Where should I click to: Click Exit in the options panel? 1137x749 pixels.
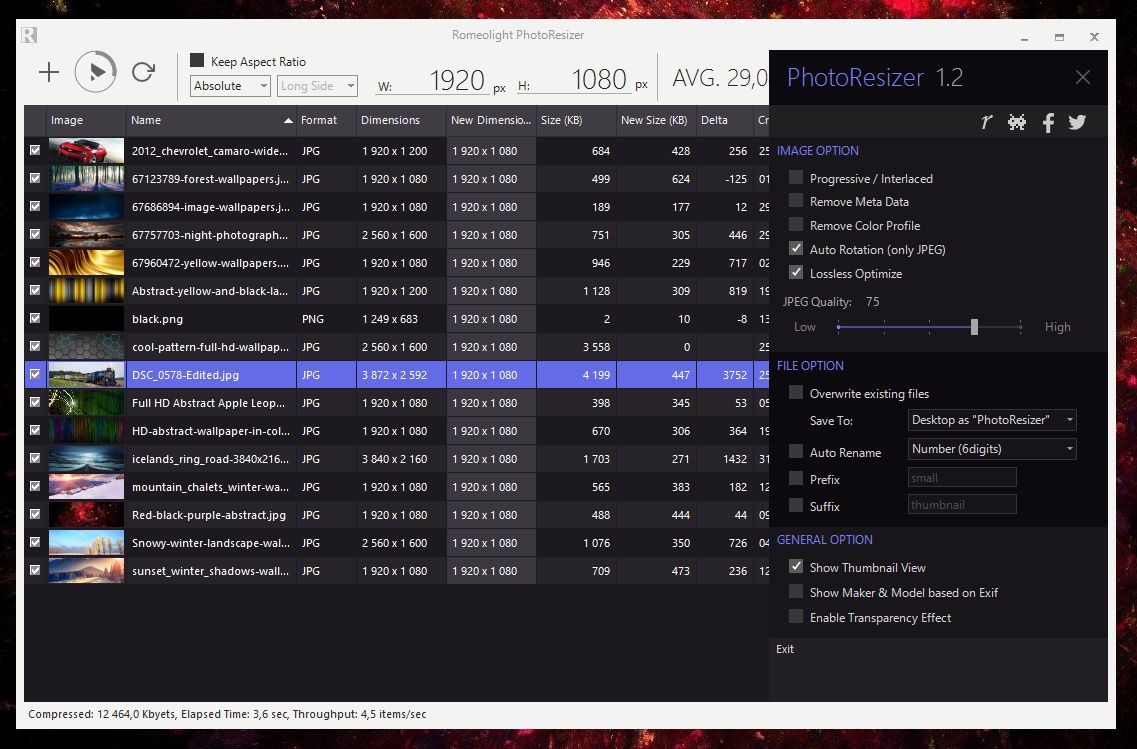point(785,649)
